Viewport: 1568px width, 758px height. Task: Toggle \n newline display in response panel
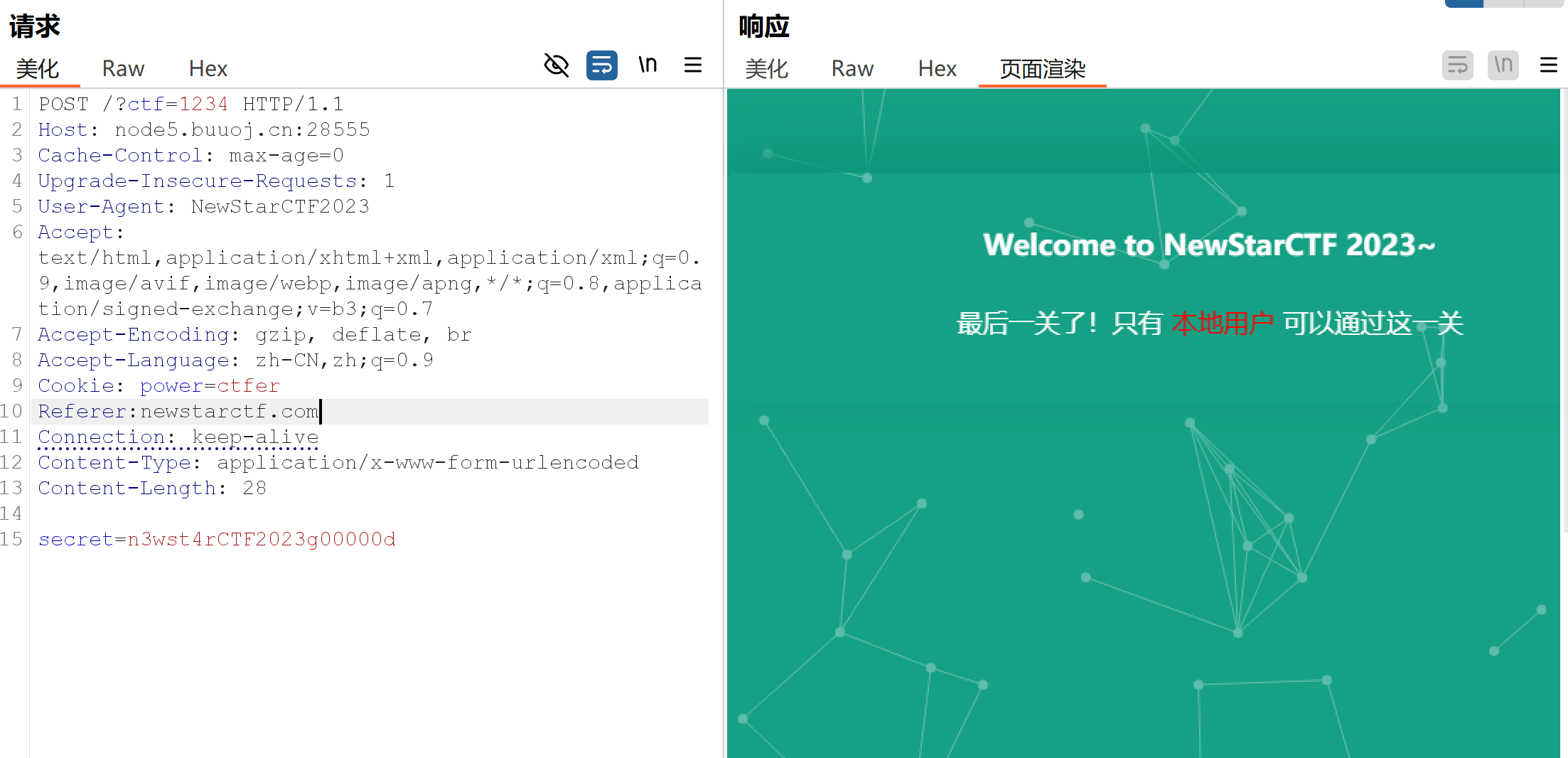point(1503,65)
